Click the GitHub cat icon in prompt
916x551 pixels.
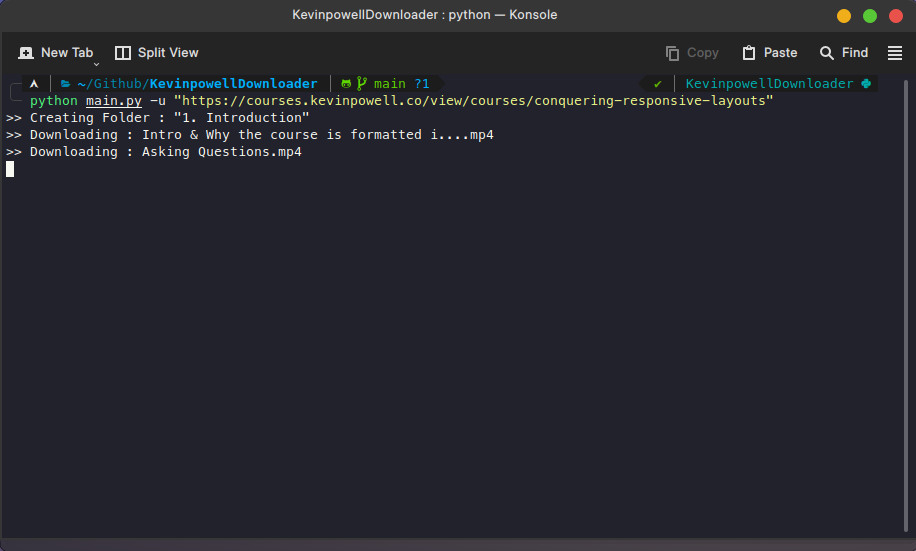(x=346, y=84)
